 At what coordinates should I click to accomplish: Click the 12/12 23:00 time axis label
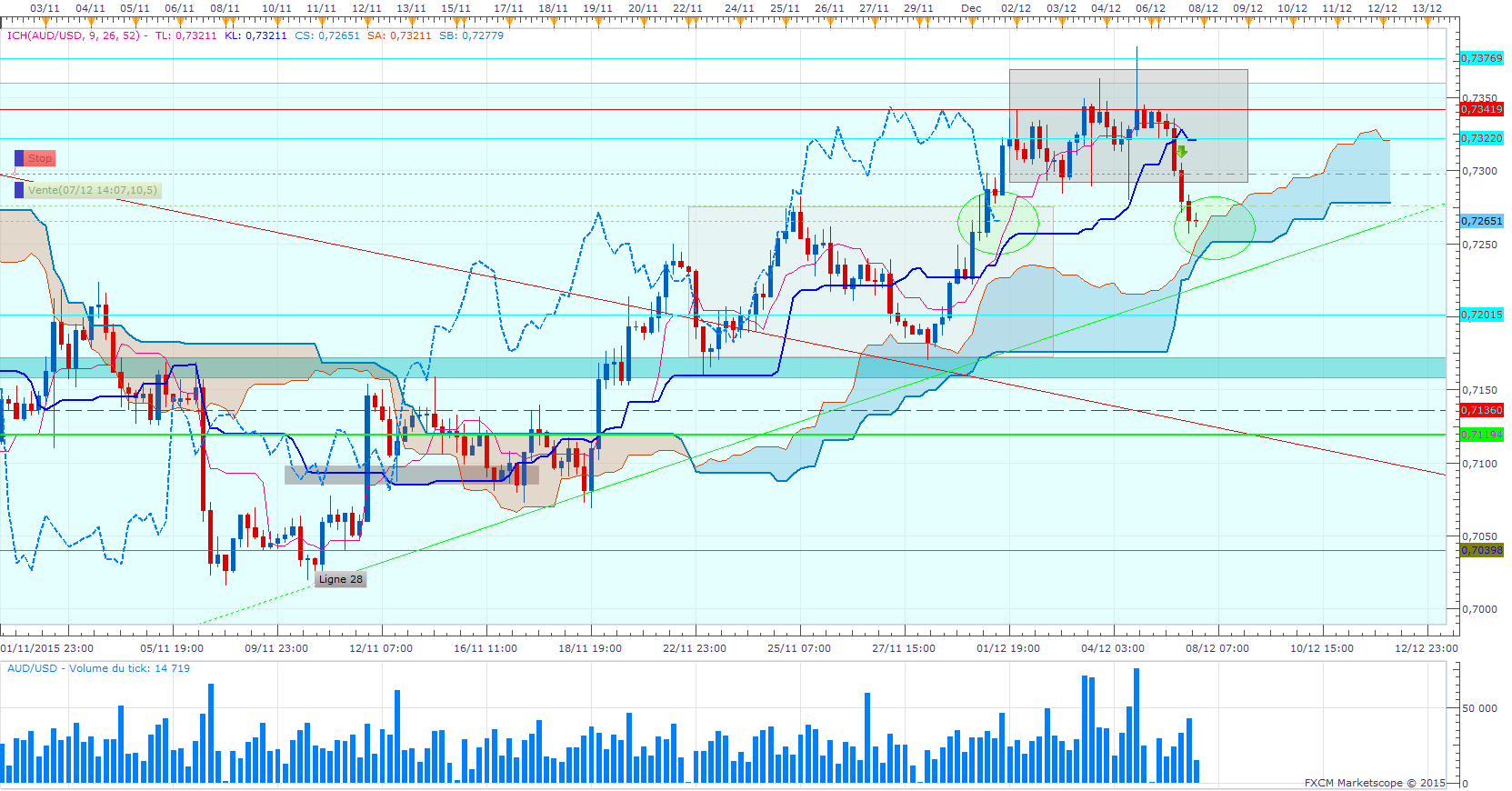pos(1427,648)
